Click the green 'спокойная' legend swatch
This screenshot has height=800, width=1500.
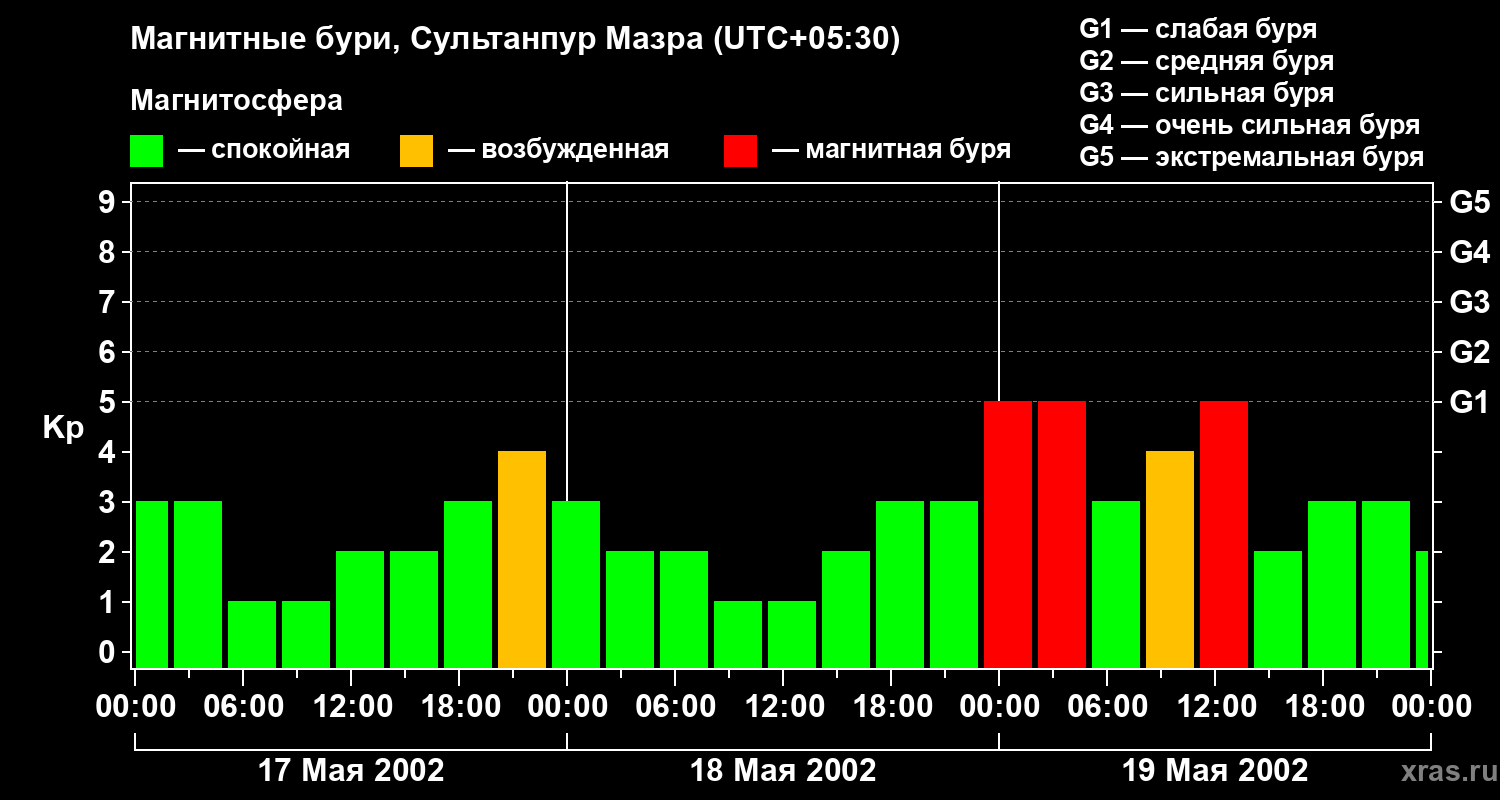click(x=147, y=151)
